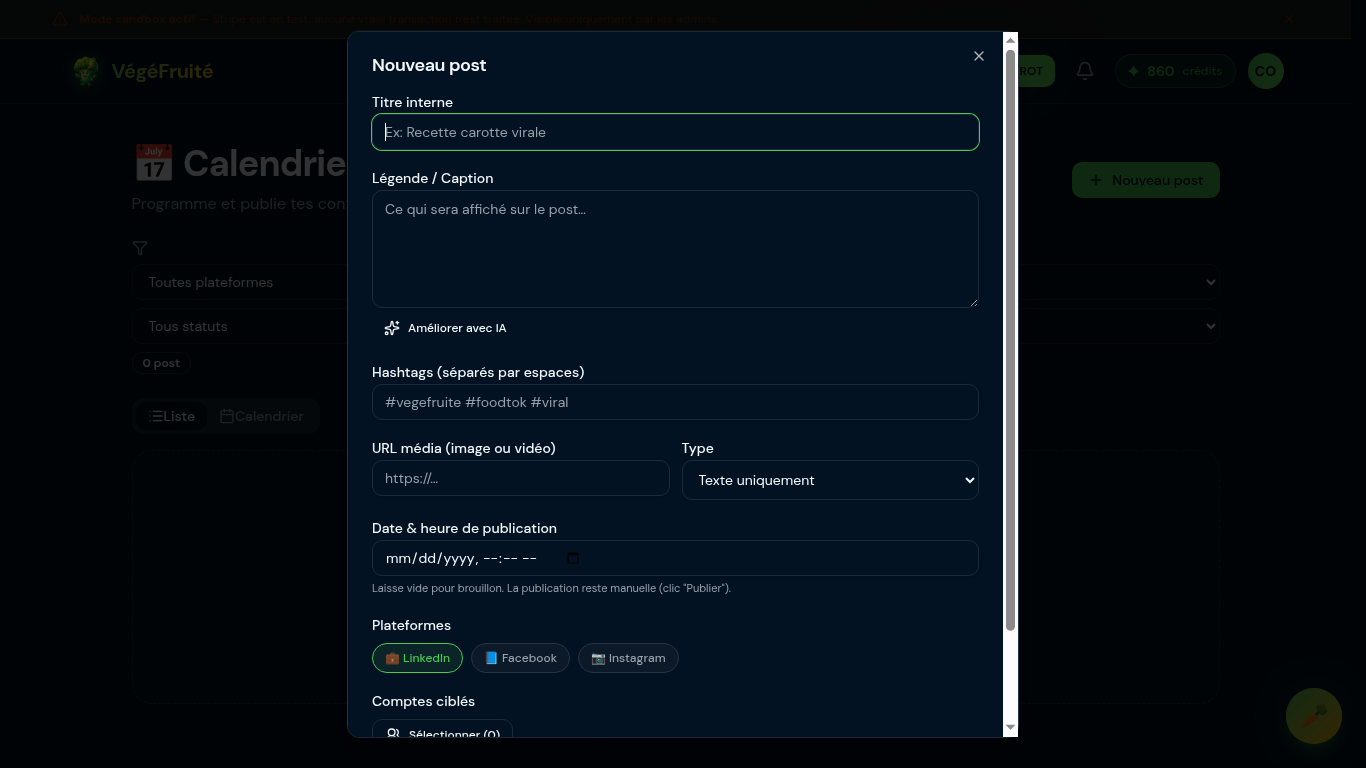The height and width of the screenshot is (768, 1366).
Task: Toggle the LinkedIn platform chip
Action: tap(417, 658)
